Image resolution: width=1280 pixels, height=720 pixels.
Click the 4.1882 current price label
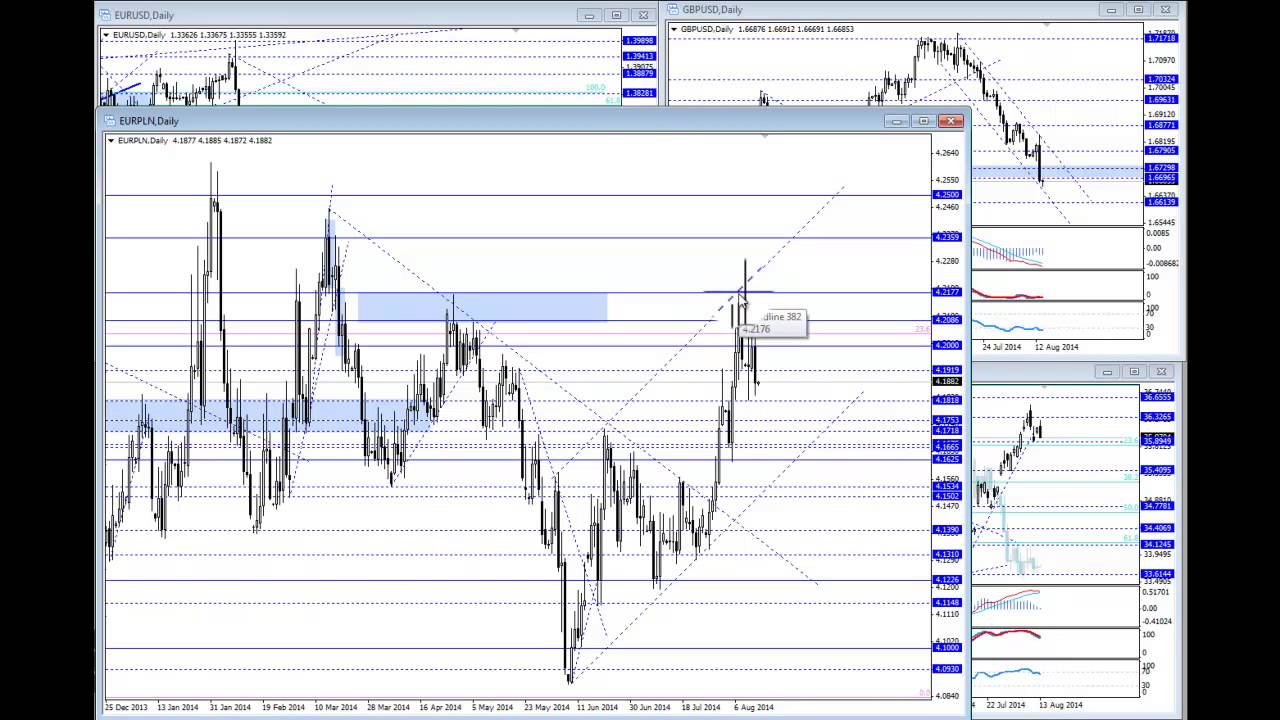(x=946, y=381)
